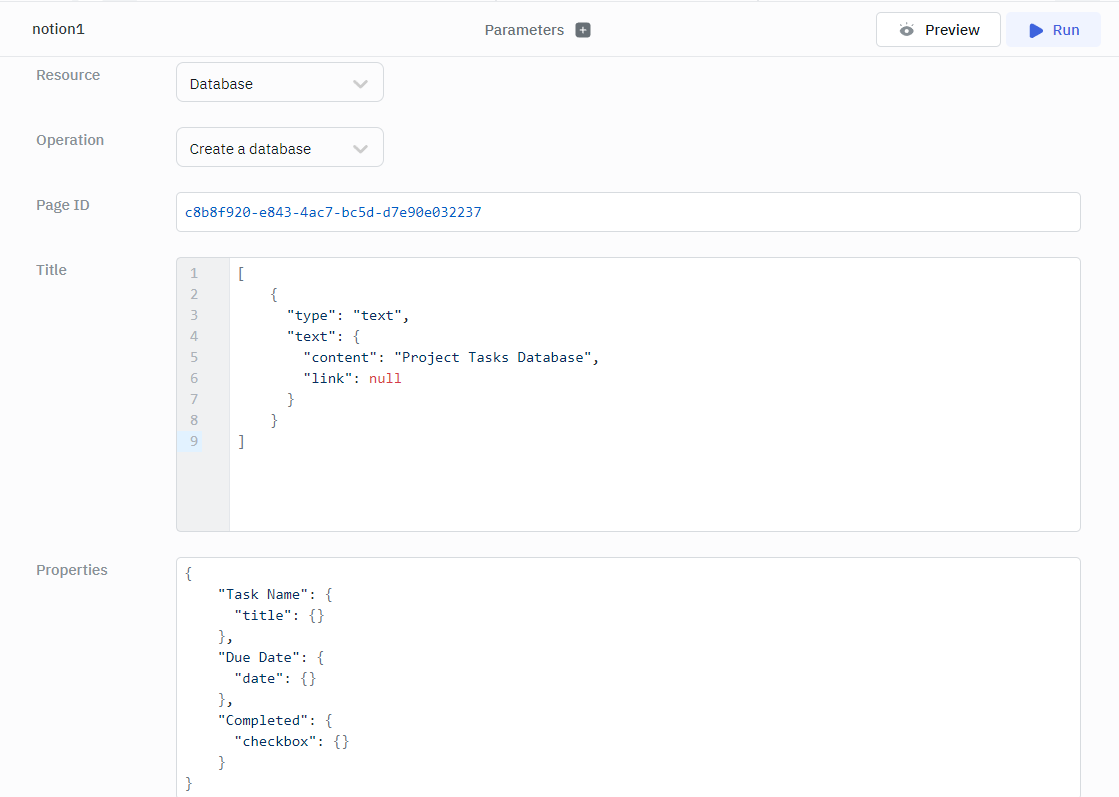Select the notion1 query name
1119x797 pixels.
(x=59, y=30)
